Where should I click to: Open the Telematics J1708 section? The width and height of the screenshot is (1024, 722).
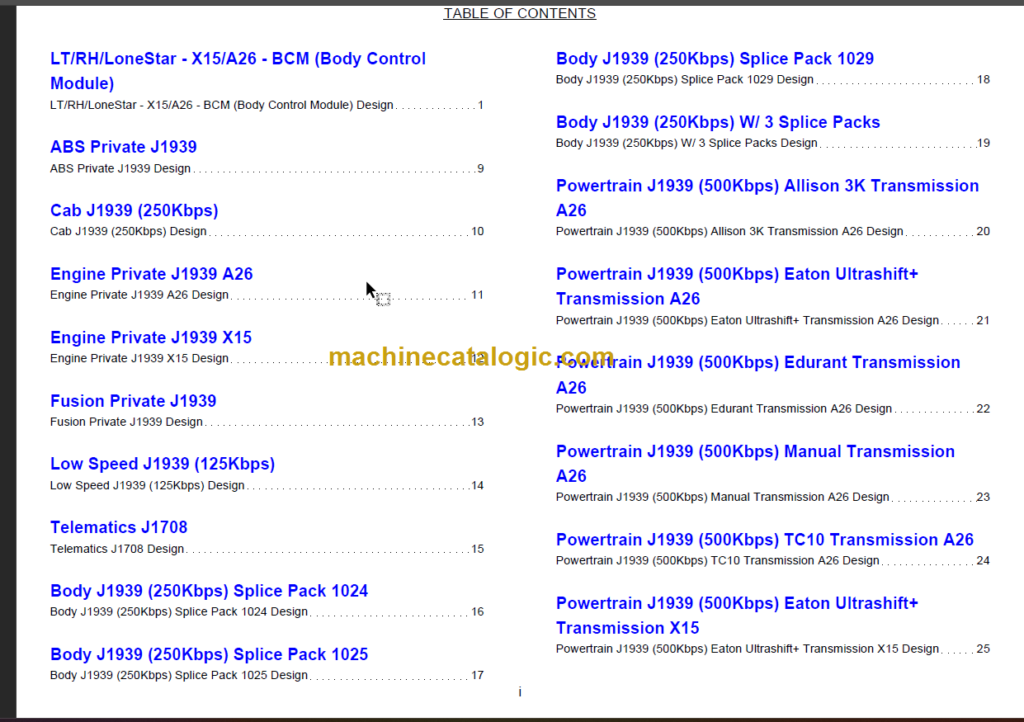coord(118,527)
